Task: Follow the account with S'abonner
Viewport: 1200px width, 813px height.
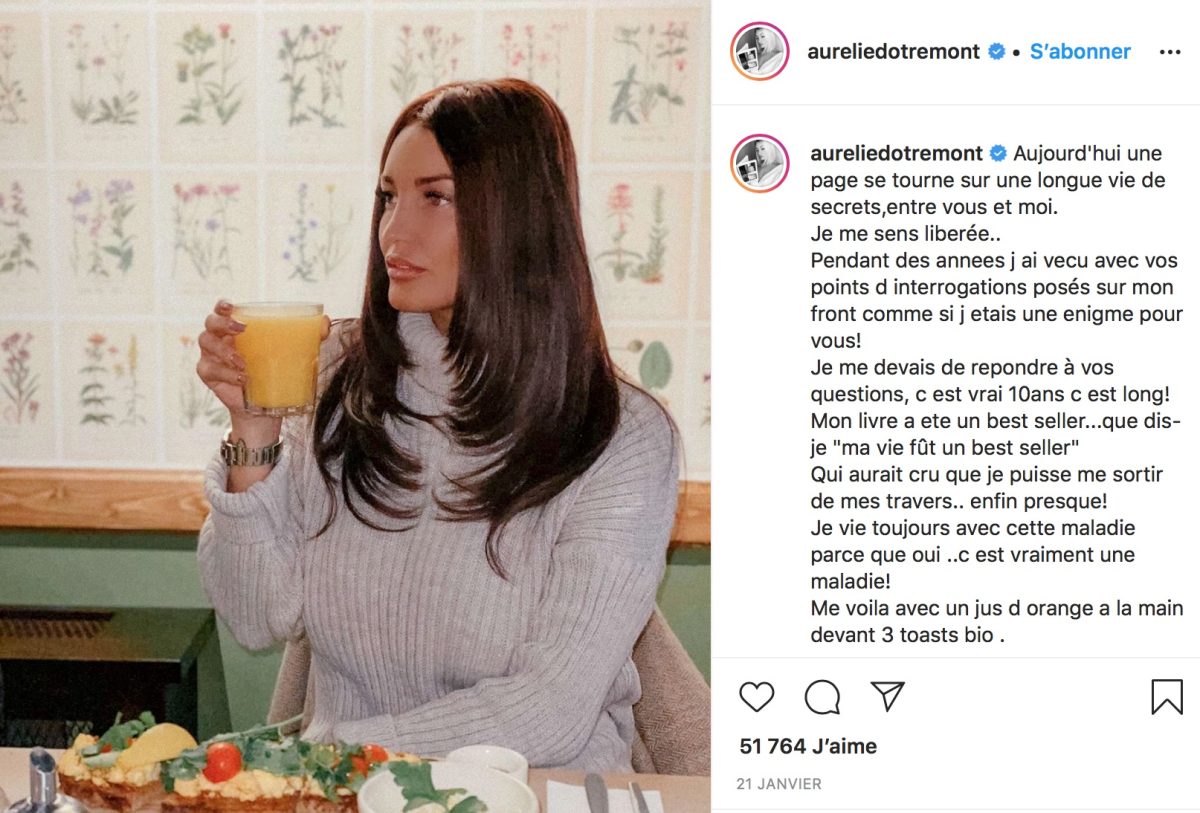Action: [x=1080, y=52]
